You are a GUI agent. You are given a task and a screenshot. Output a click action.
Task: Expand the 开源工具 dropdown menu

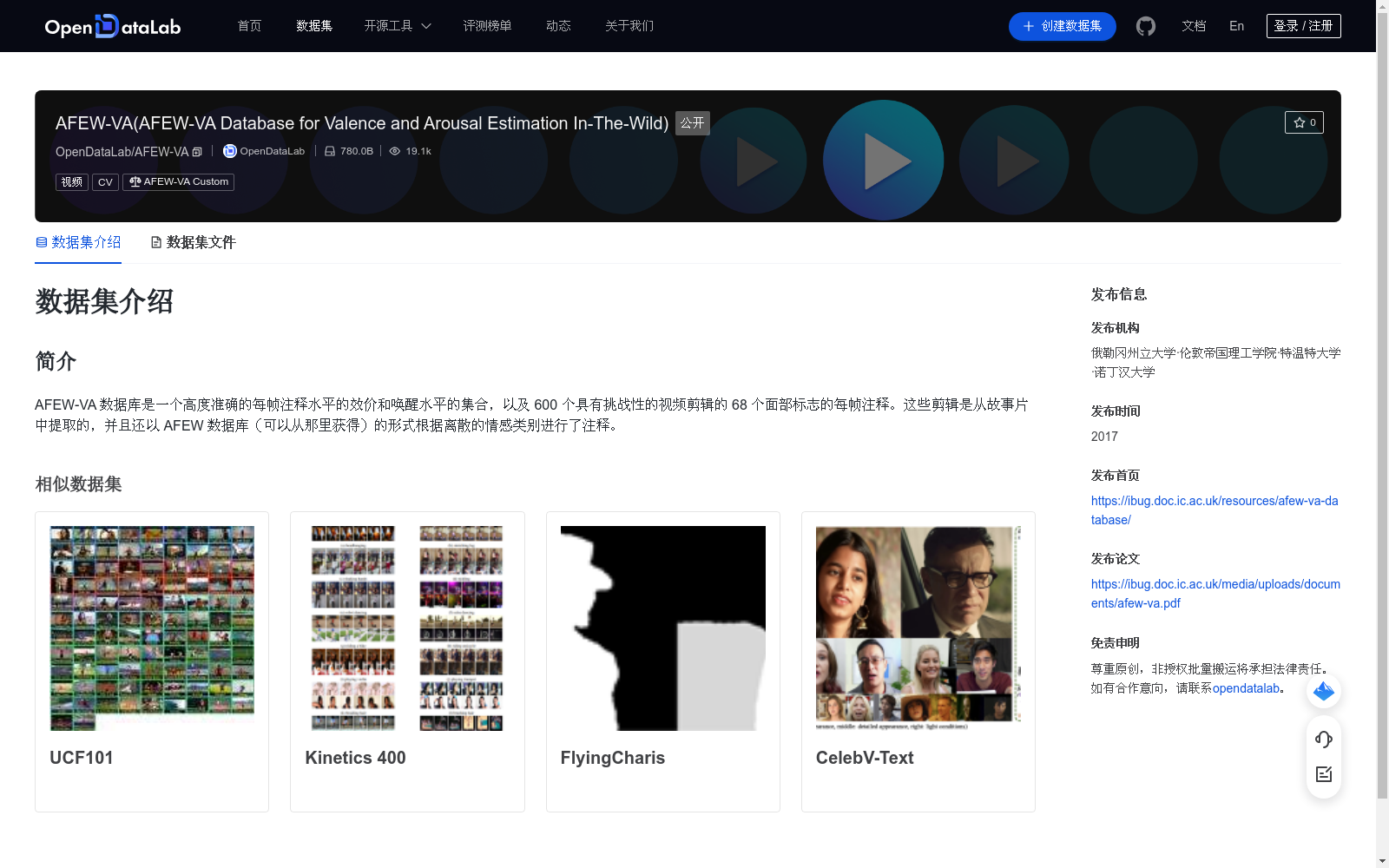[x=398, y=26]
